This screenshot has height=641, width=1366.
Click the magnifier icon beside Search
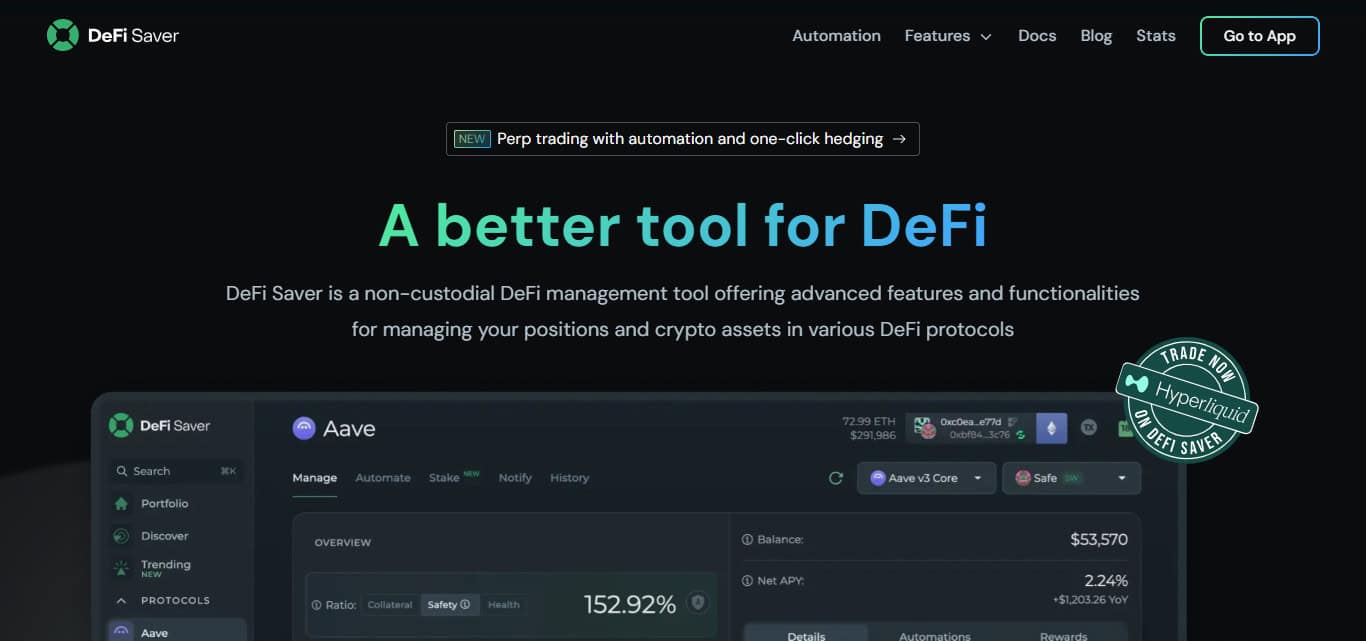click(122, 471)
